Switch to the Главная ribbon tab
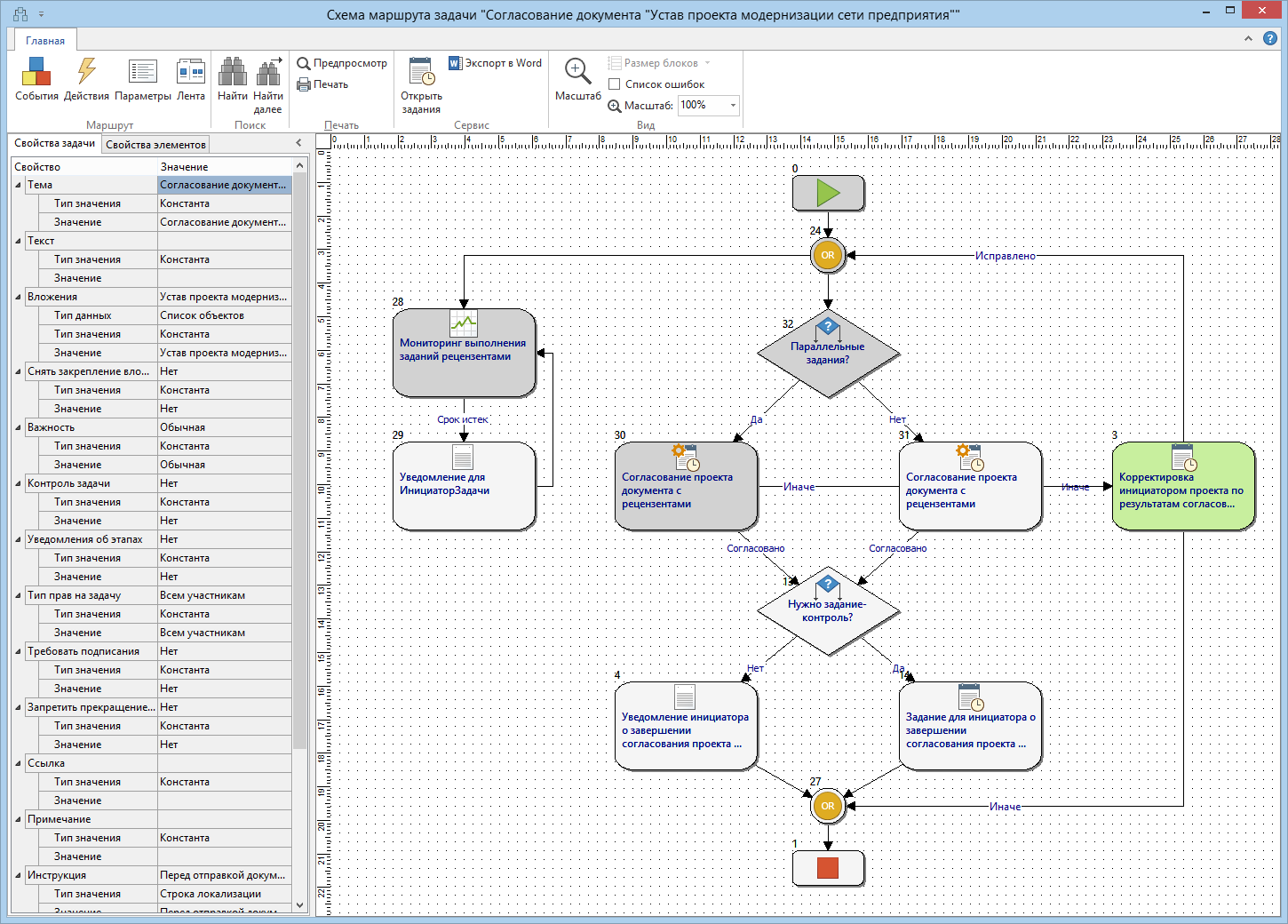This screenshot has height=924, width=1288. 44,41
